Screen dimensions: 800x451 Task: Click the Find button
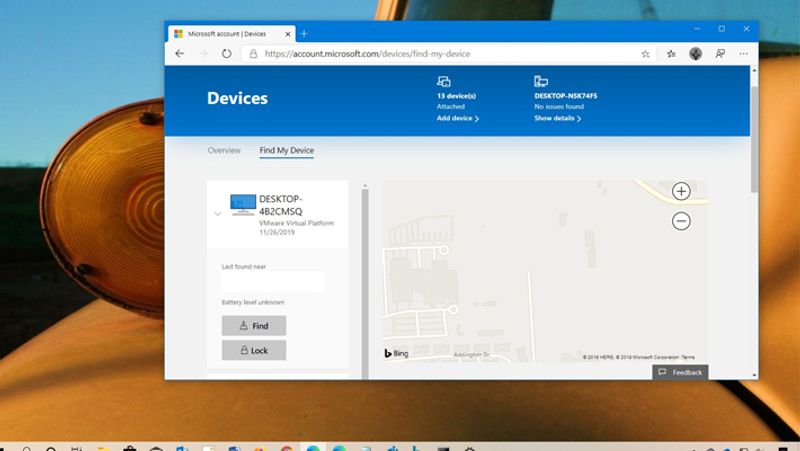(254, 325)
